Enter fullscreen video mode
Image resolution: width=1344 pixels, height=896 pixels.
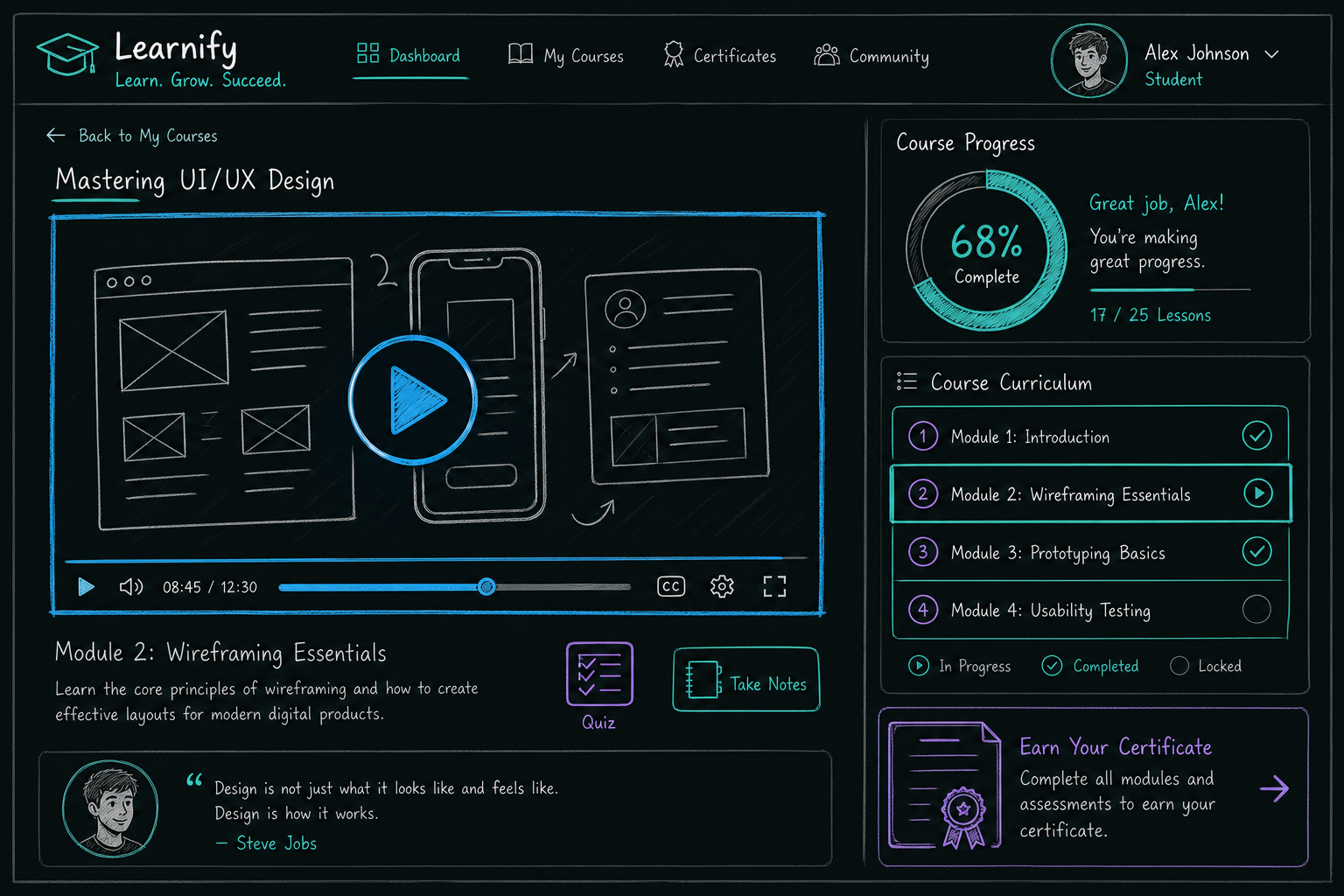[774, 586]
